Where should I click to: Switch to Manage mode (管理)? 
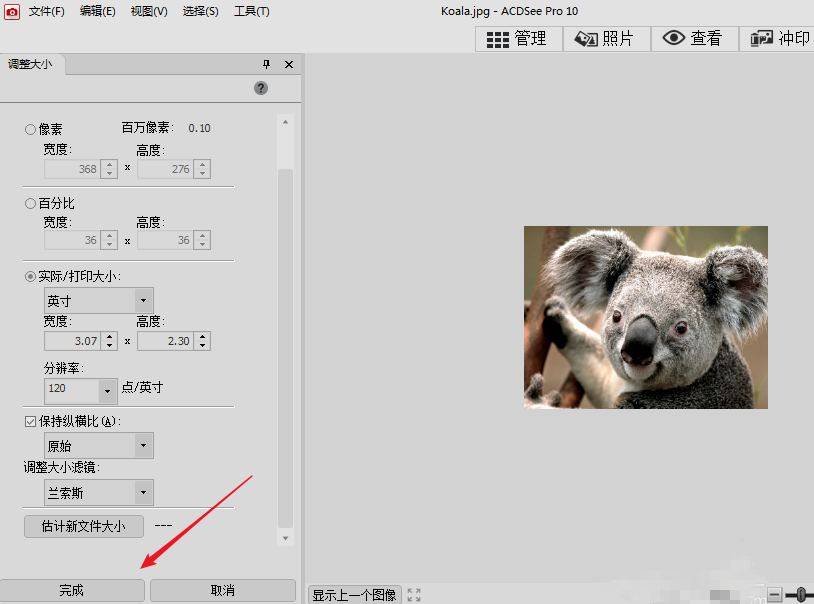(518, 39)
